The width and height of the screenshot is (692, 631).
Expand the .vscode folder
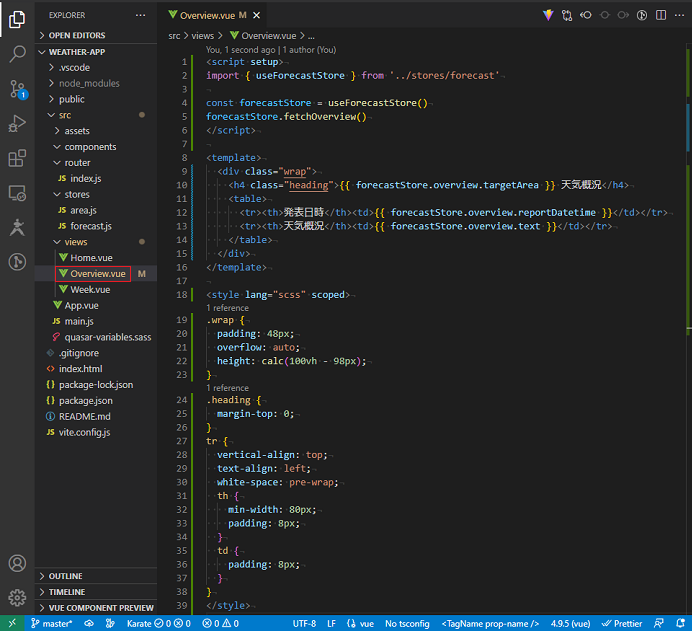point(96,68)
